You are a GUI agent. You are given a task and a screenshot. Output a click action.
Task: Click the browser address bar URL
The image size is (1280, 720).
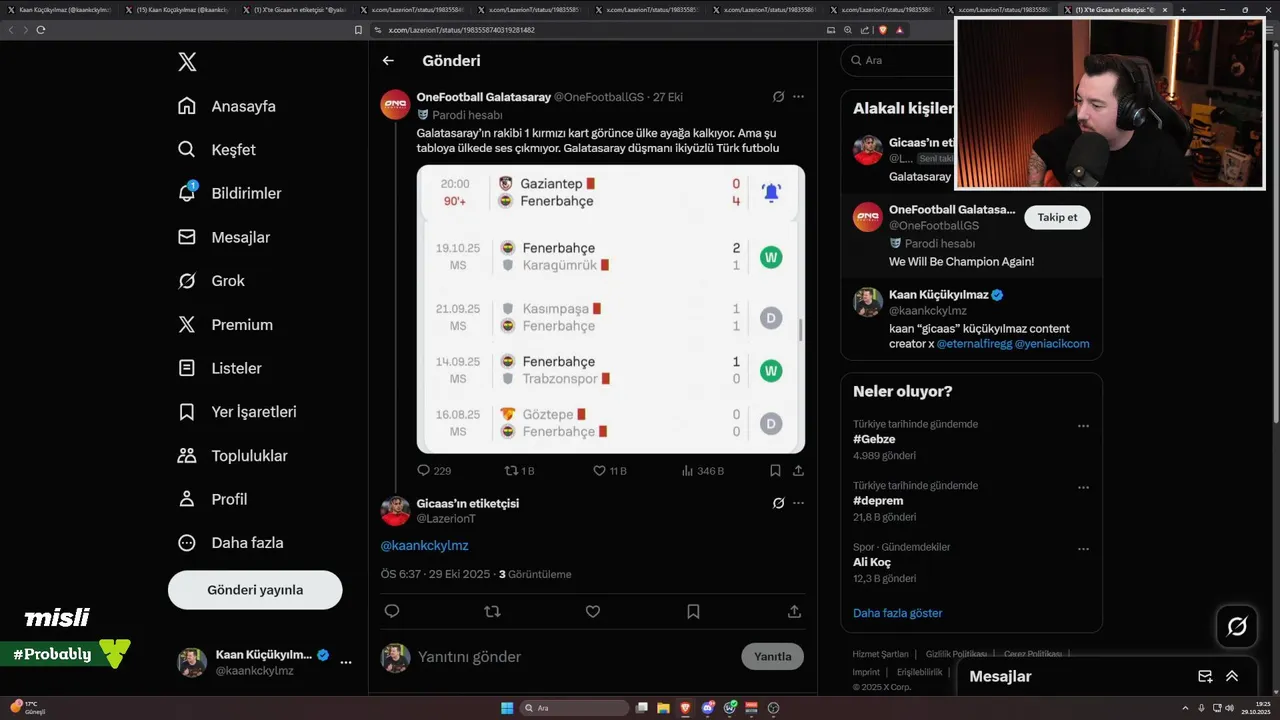tap(462, 30)
